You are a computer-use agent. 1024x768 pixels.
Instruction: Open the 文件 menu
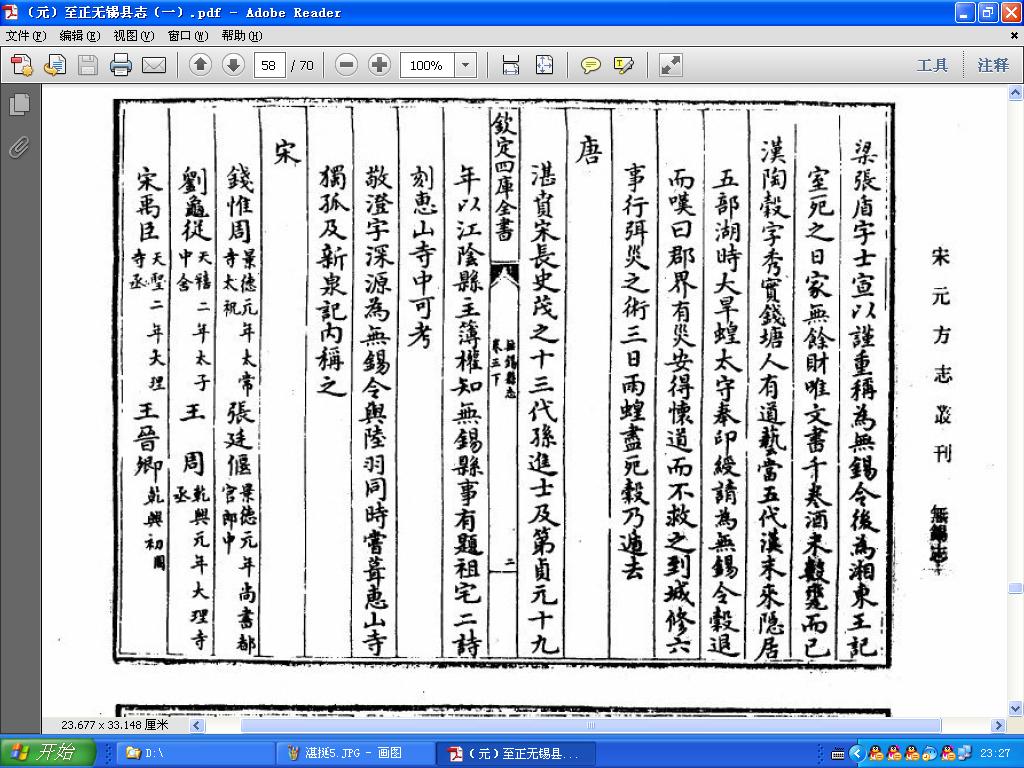(x=26, y=36)
